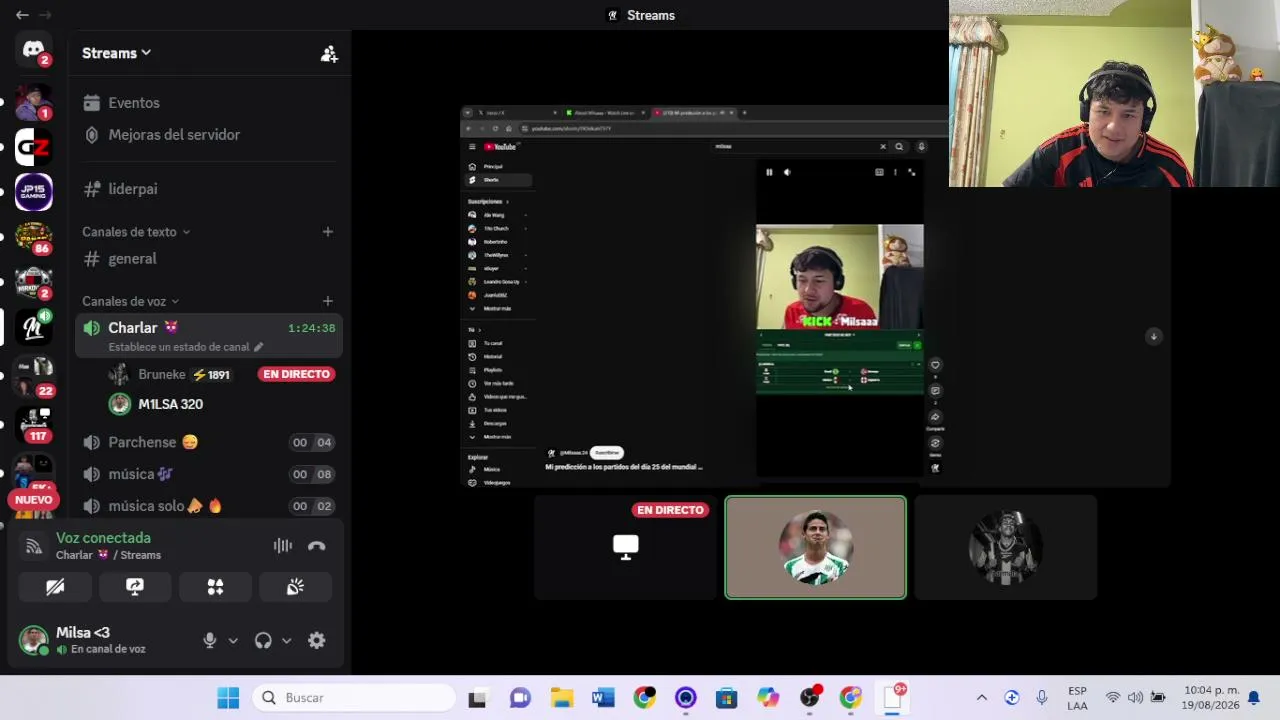The image size is (1280, 720).
Task: Open Discord direct messages home
Action: pyautogui.click(x=33, y=50)
